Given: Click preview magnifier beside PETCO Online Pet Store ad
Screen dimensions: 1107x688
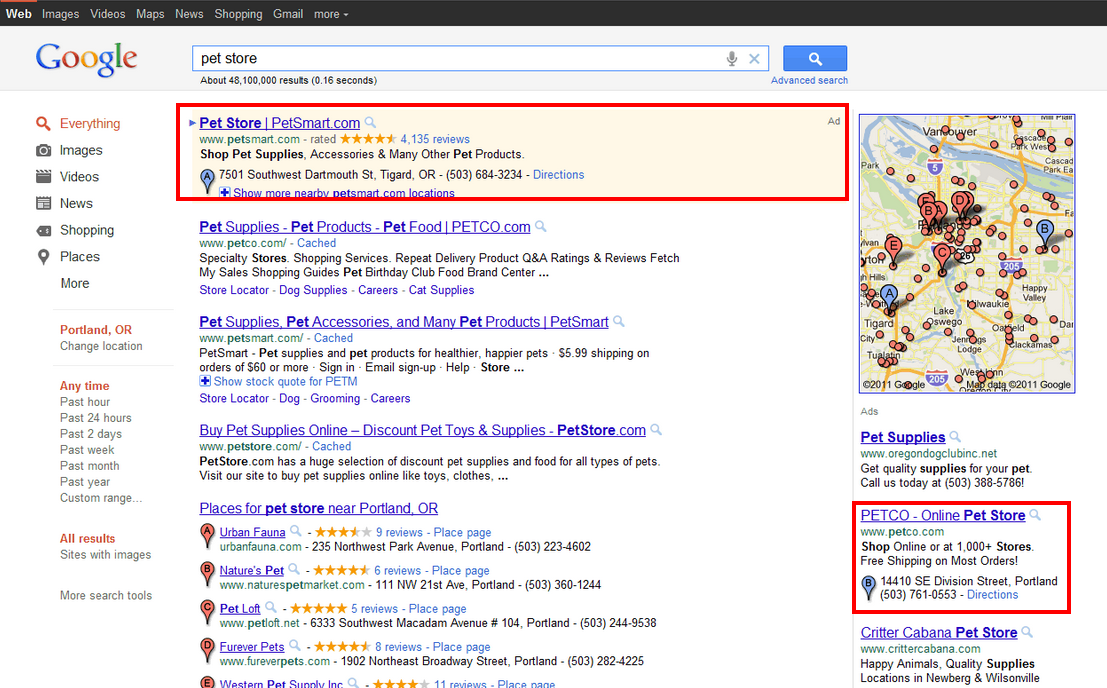Looking at the screenshot, I should (x=1035, y=515).
